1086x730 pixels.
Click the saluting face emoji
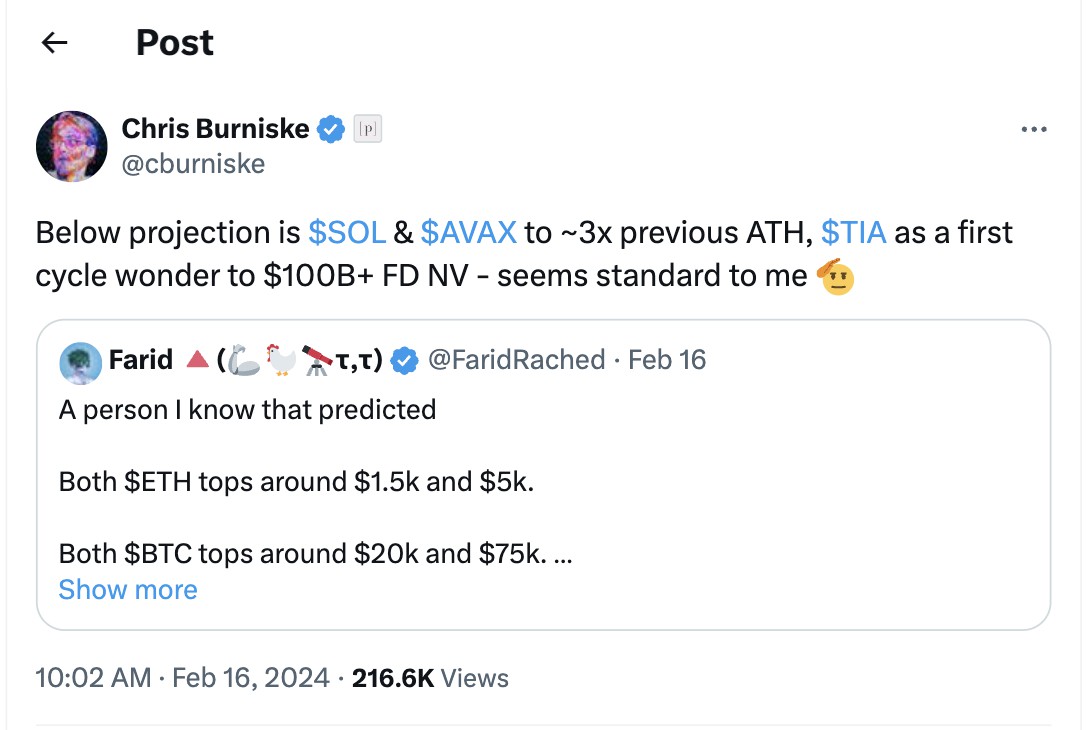coord(837,276)
